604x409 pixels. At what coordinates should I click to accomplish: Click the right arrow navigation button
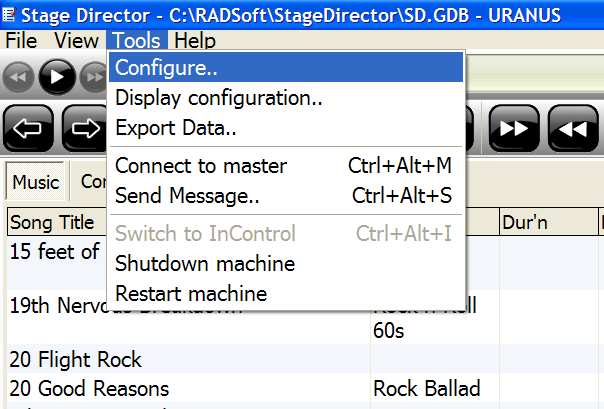point(85,128)
